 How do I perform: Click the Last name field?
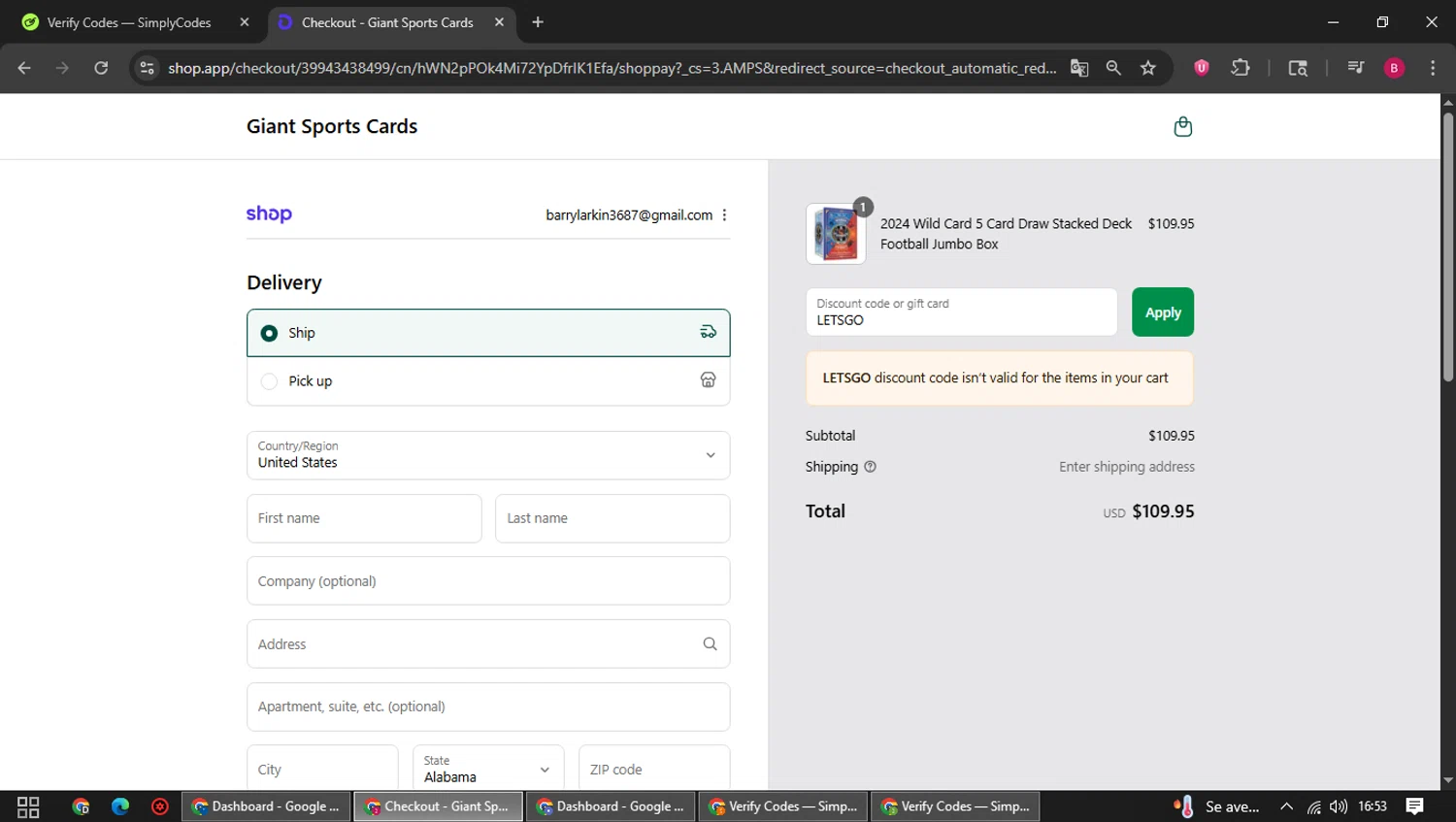click(612, 518)
